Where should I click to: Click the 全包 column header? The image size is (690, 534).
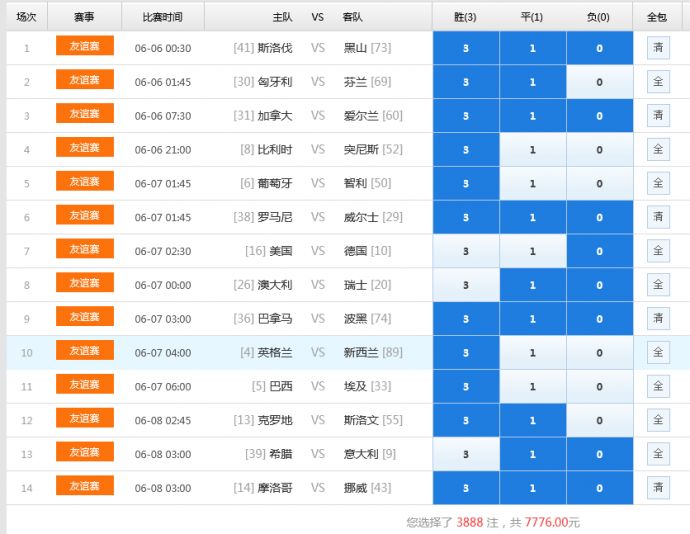tap(657, 17)
